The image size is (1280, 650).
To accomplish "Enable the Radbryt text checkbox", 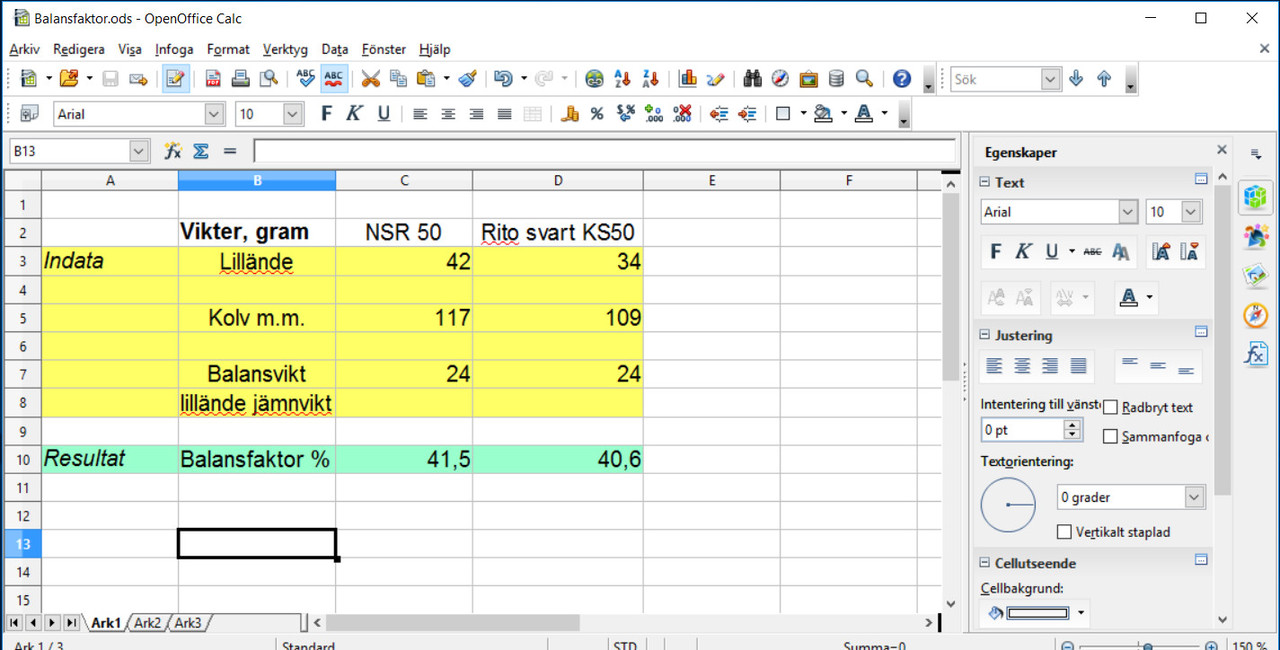I will click(x=1110, y=408).
